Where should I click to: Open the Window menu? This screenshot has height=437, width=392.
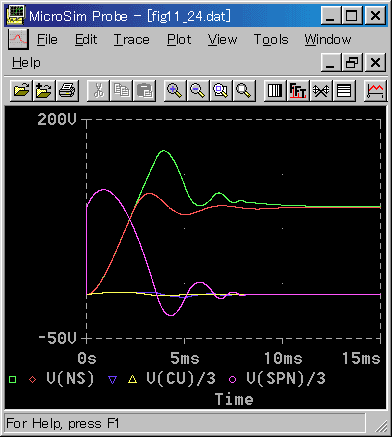point(328,40)
